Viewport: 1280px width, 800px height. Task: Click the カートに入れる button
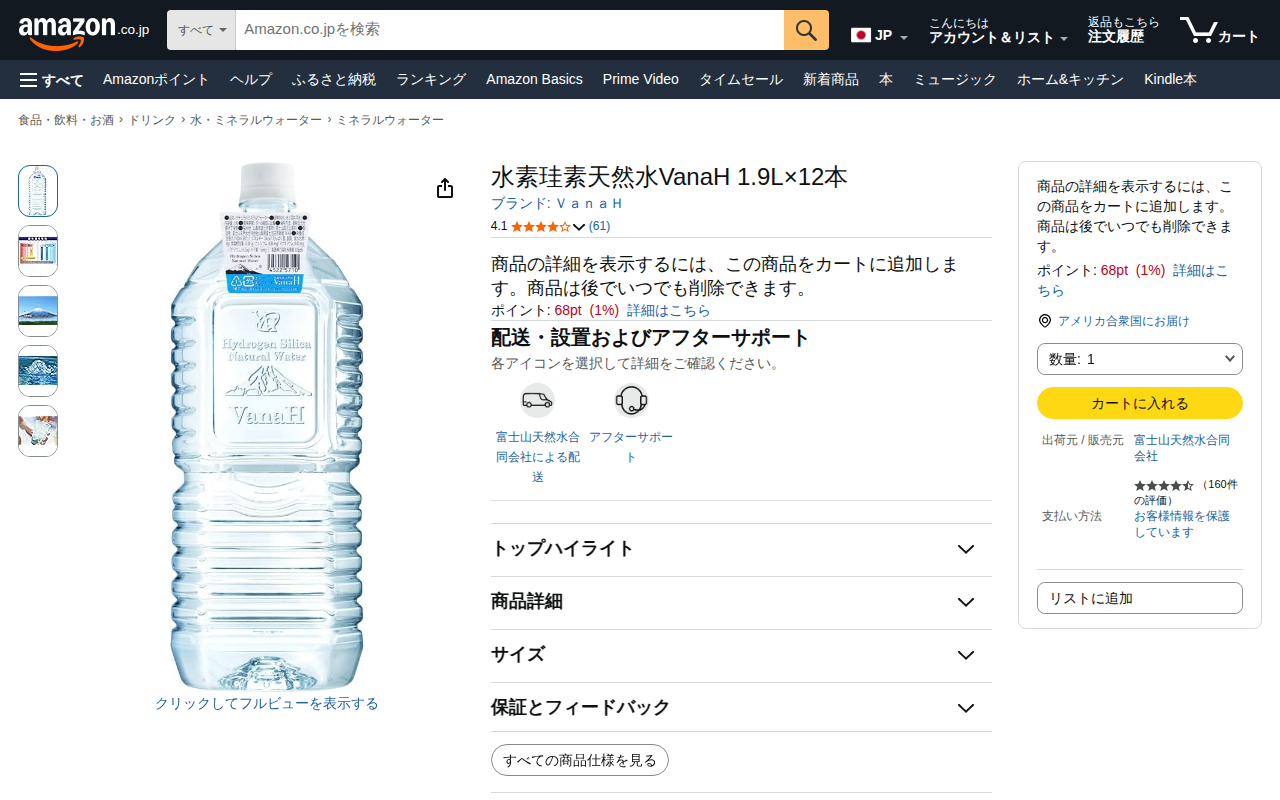pyautogui.click(x=1140, y=403)
